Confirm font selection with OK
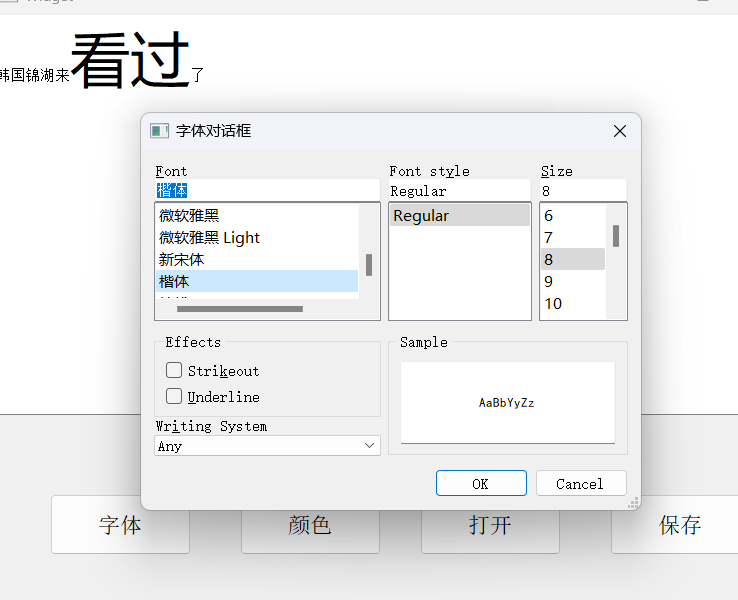 click(481, 483)
